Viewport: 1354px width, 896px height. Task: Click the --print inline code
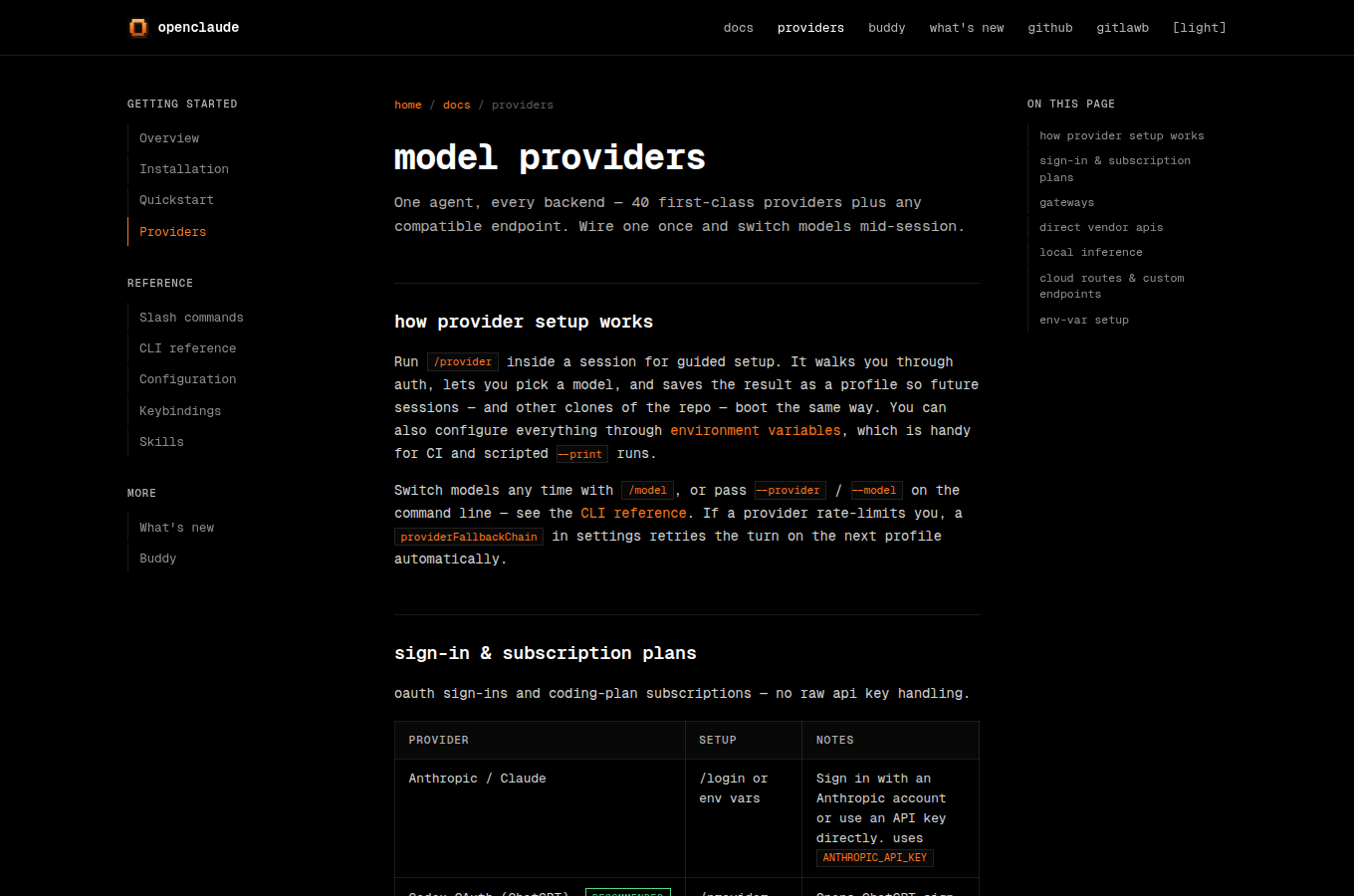[582, 455]
